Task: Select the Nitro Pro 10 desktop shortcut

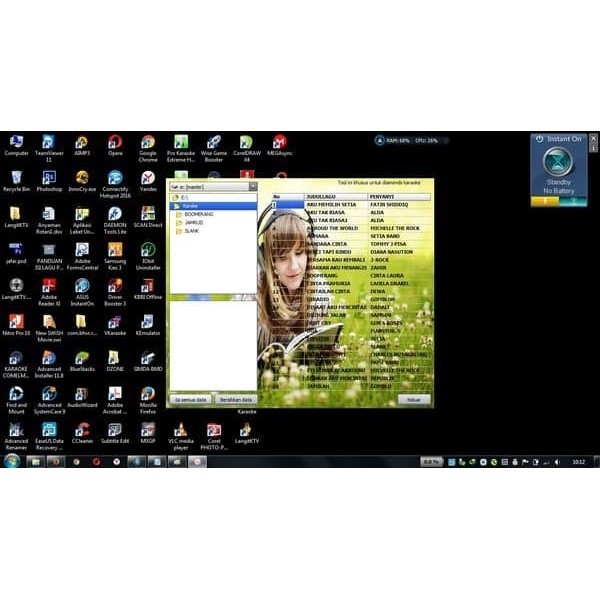Action: [x=16, y=325]
